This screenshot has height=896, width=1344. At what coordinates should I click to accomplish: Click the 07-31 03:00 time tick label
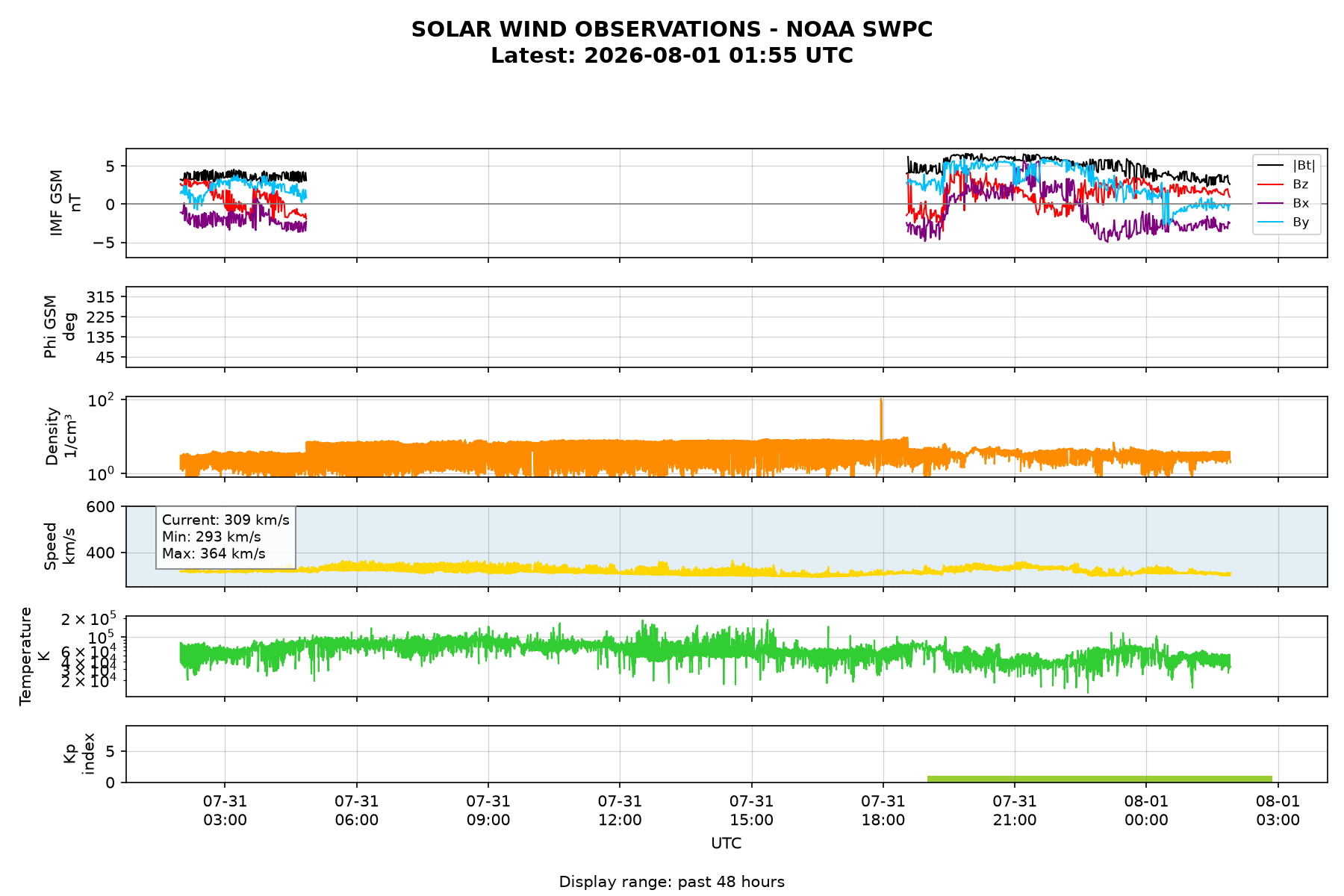(225, 810)
